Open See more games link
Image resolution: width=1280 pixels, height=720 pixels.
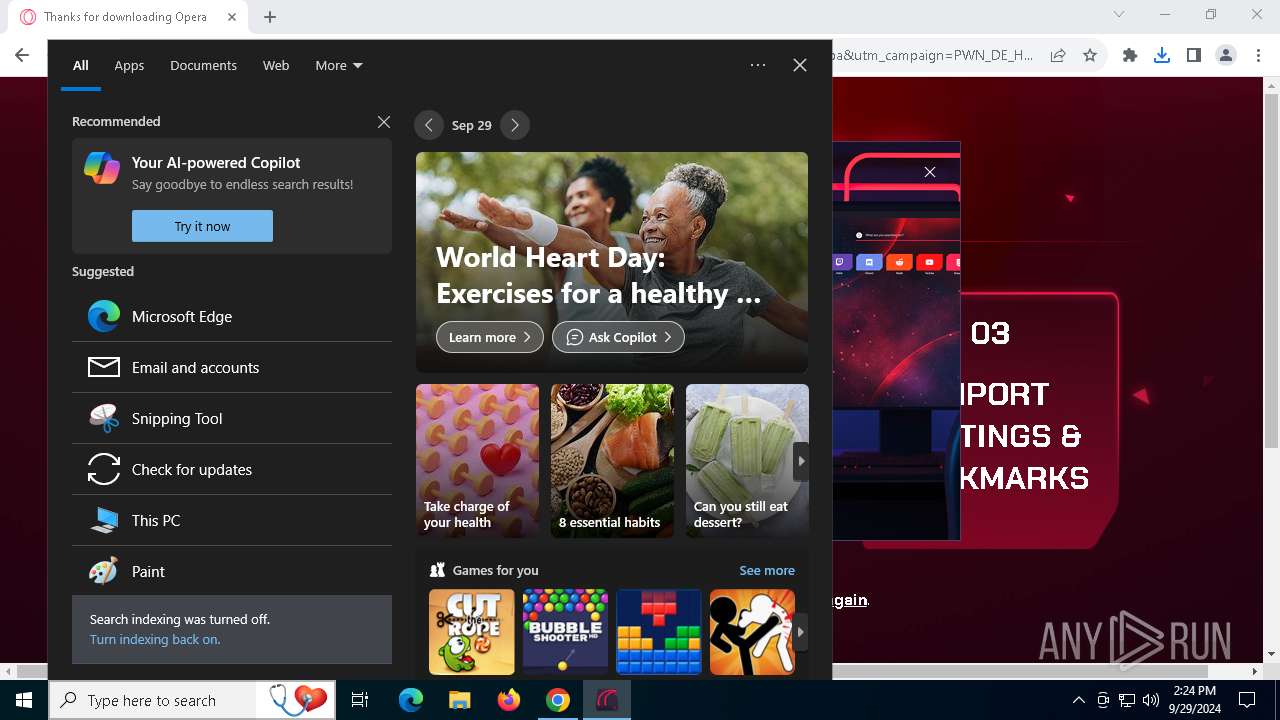point(767,570)
